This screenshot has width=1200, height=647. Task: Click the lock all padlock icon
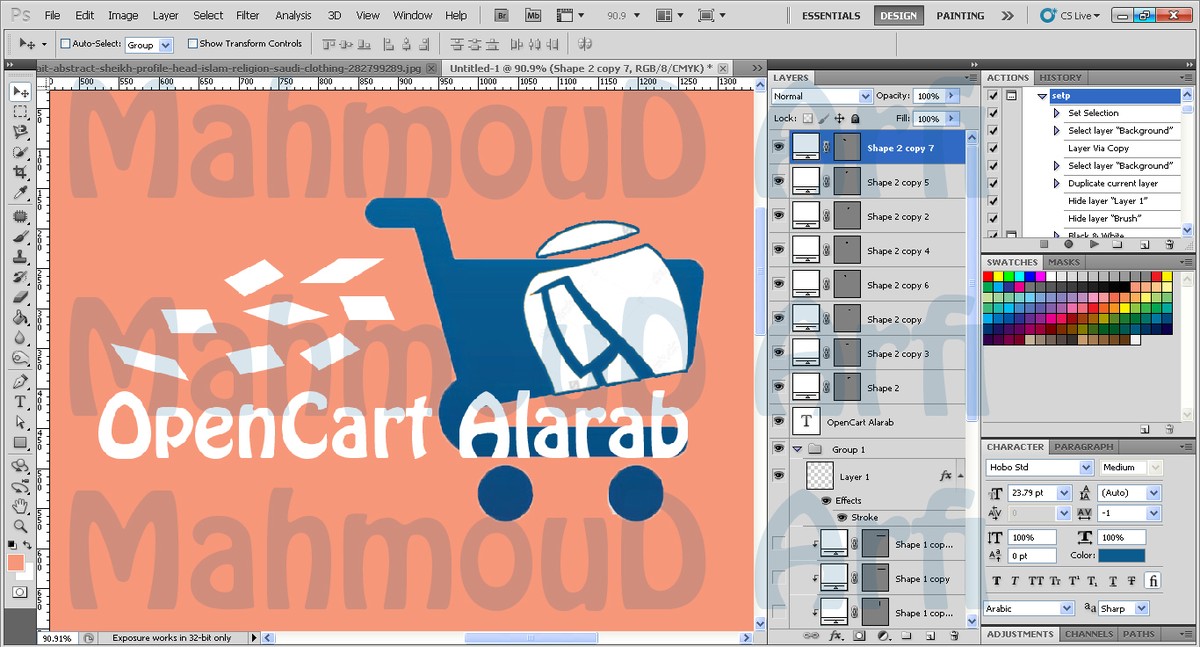[x=855, y=119]
